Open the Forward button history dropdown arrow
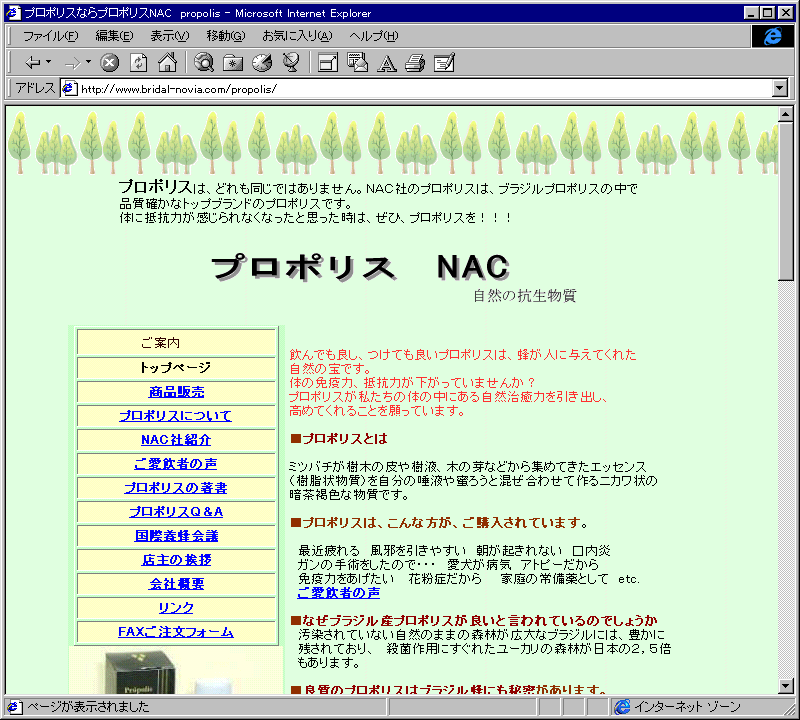This screenshot has width=800, height=720. [x=88, y=62]
